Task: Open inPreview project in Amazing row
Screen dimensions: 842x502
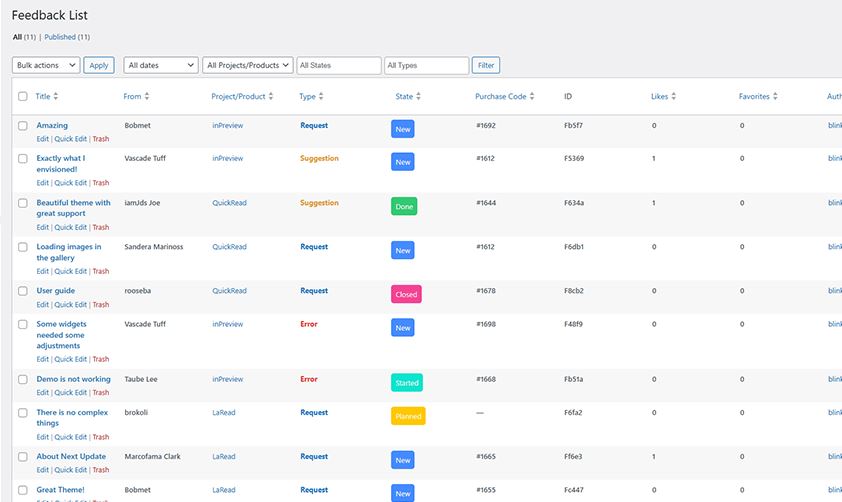Action: [228, 126]
